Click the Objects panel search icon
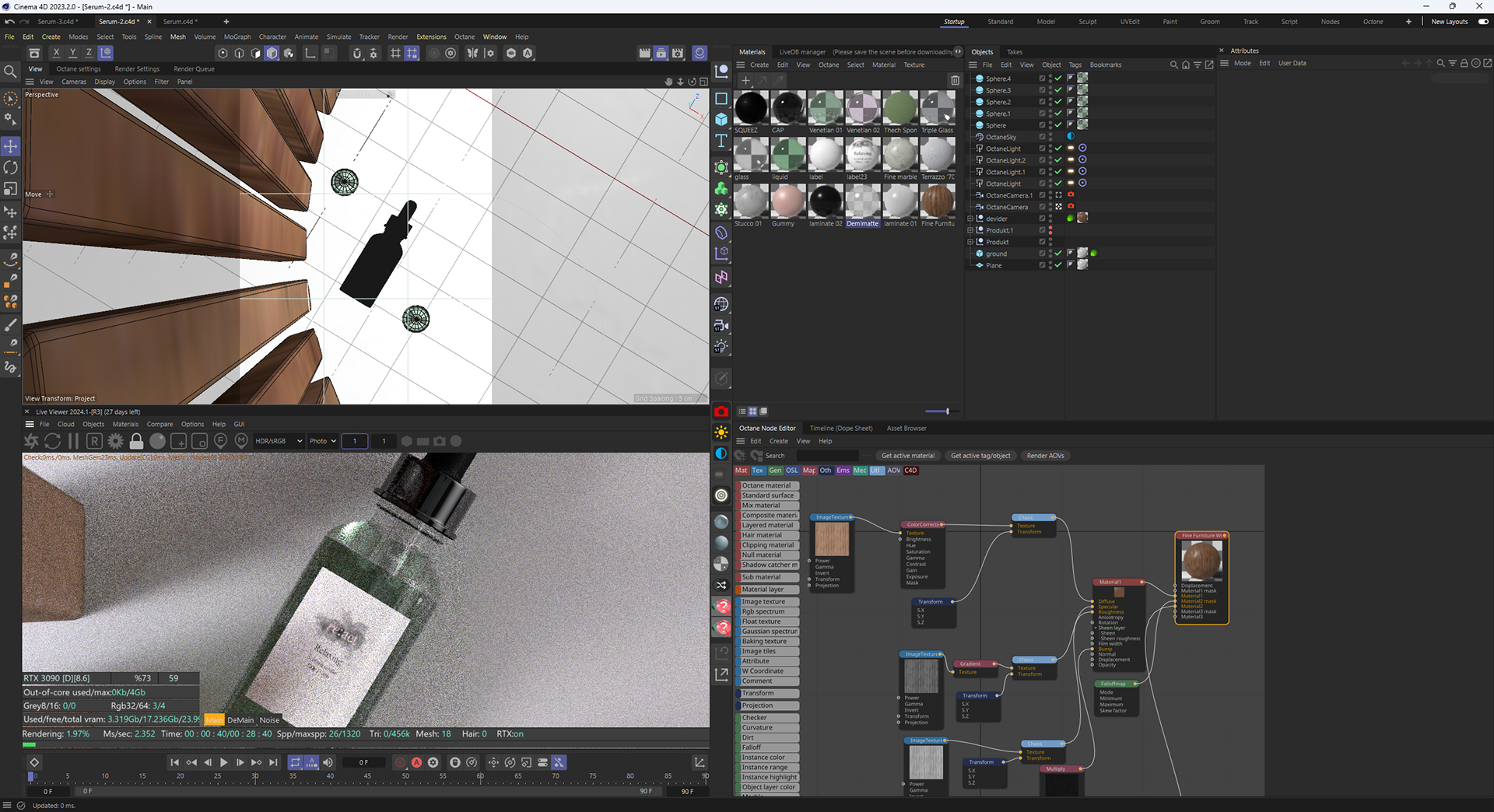The image size is (1494, 812). pyautogui.click(x=1173, y=65)
